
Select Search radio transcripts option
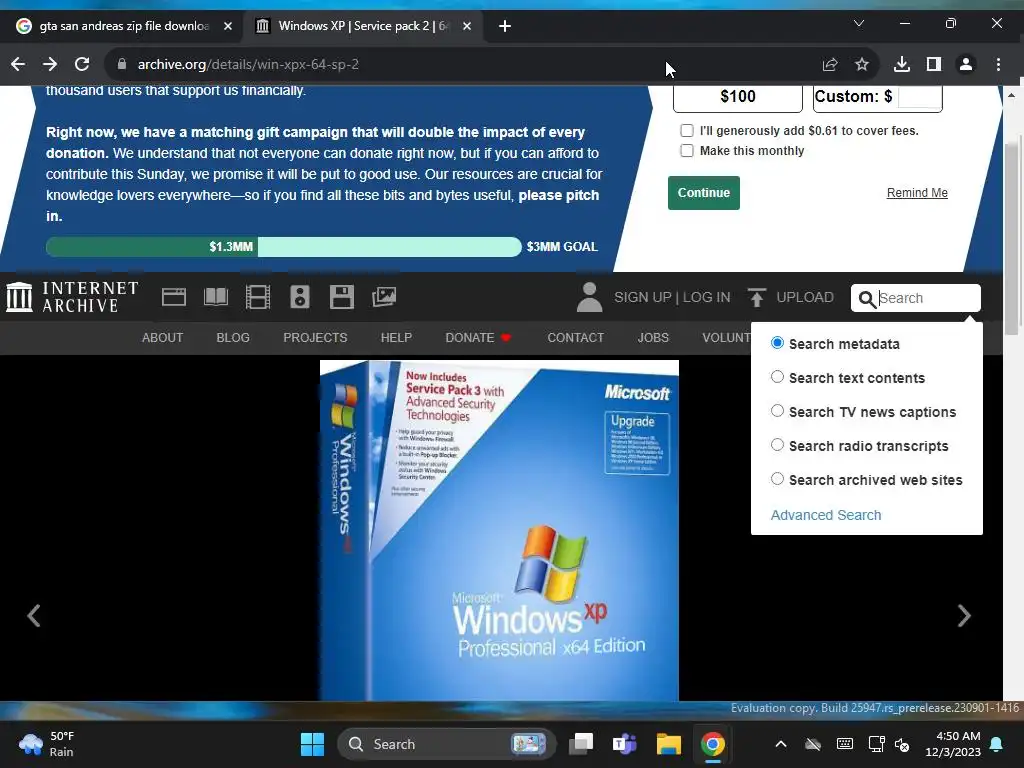pyautogui.click(x=777, y=445)
